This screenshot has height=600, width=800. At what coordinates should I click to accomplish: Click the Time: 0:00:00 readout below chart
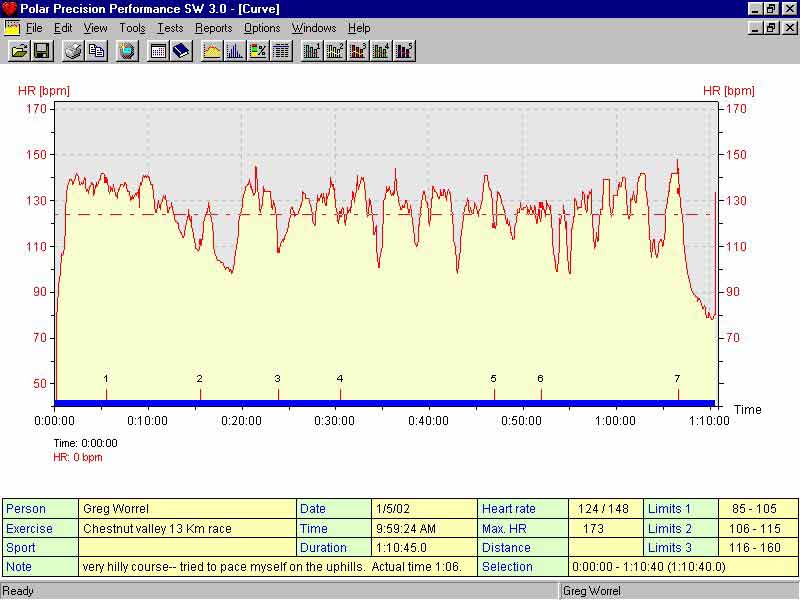click(85, 443)
